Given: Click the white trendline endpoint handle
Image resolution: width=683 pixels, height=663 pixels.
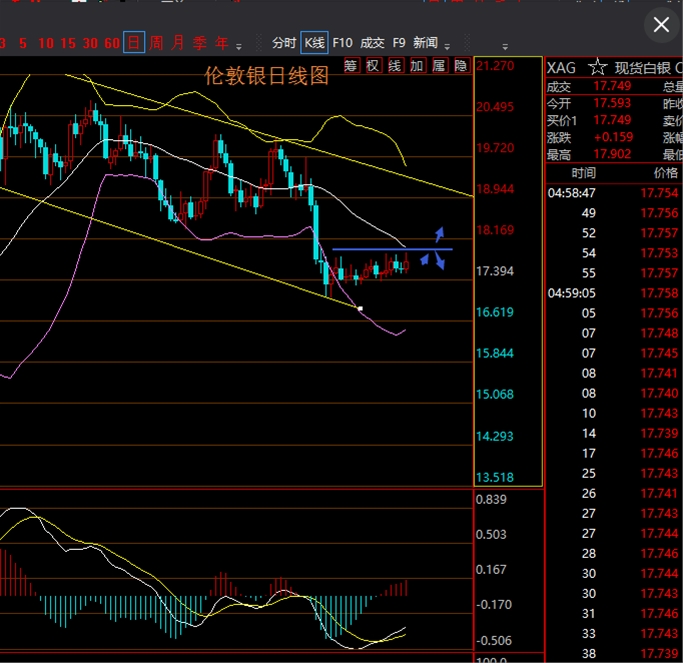Looking at the screenshot, I should point(360,308).
